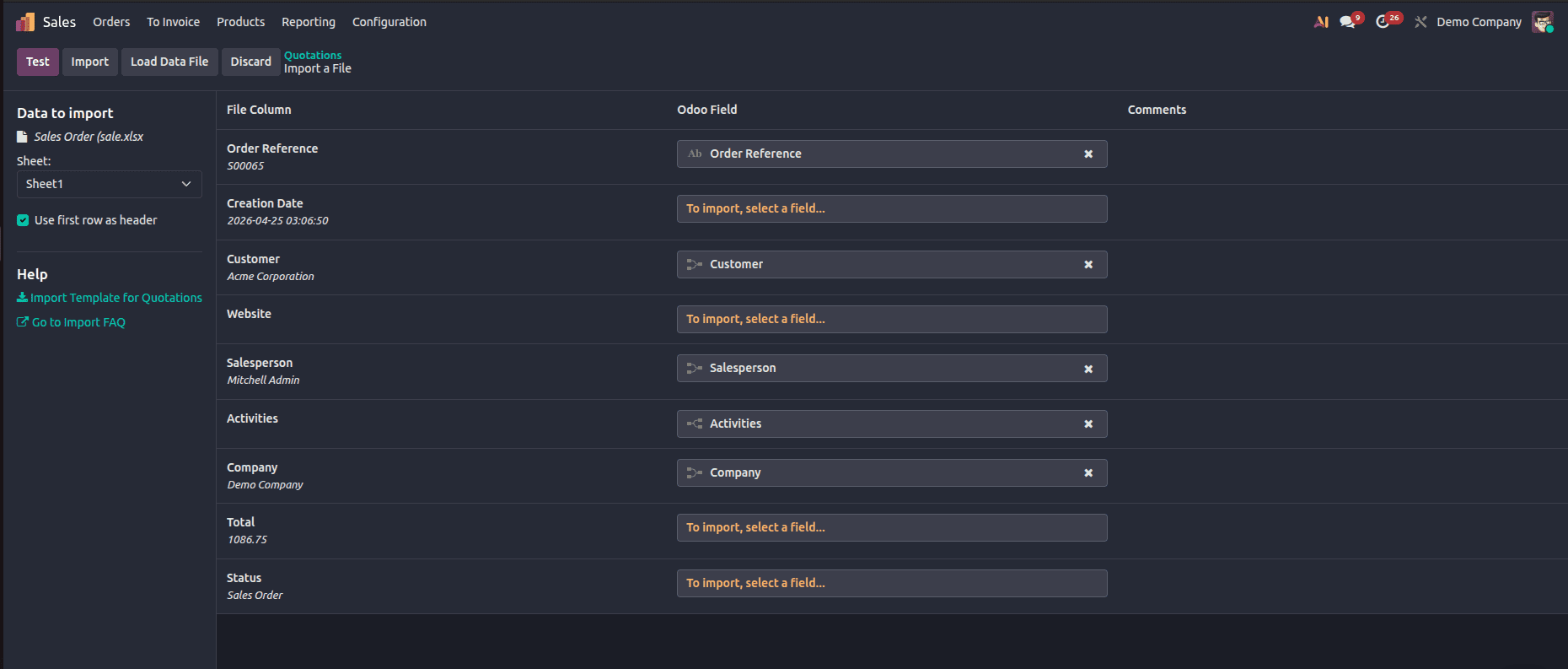1568x669 pixels.
Task: Click the File Column header
Action: pyautogui.click(x=259, y=110)
